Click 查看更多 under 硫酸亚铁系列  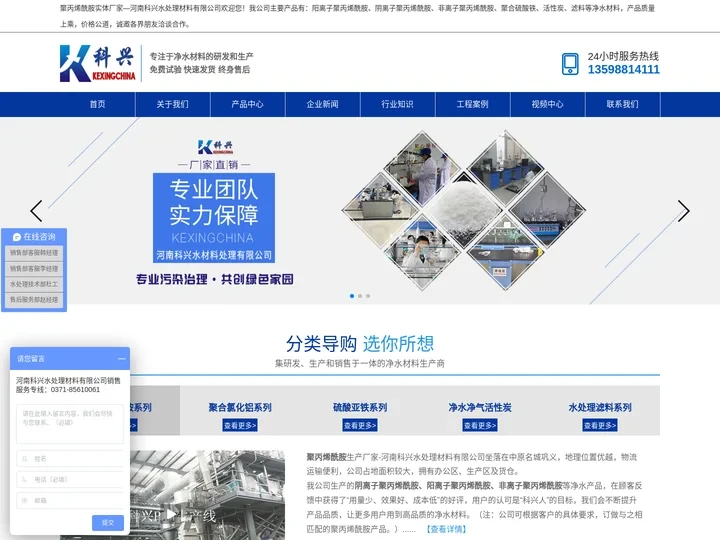coord(360,425)
